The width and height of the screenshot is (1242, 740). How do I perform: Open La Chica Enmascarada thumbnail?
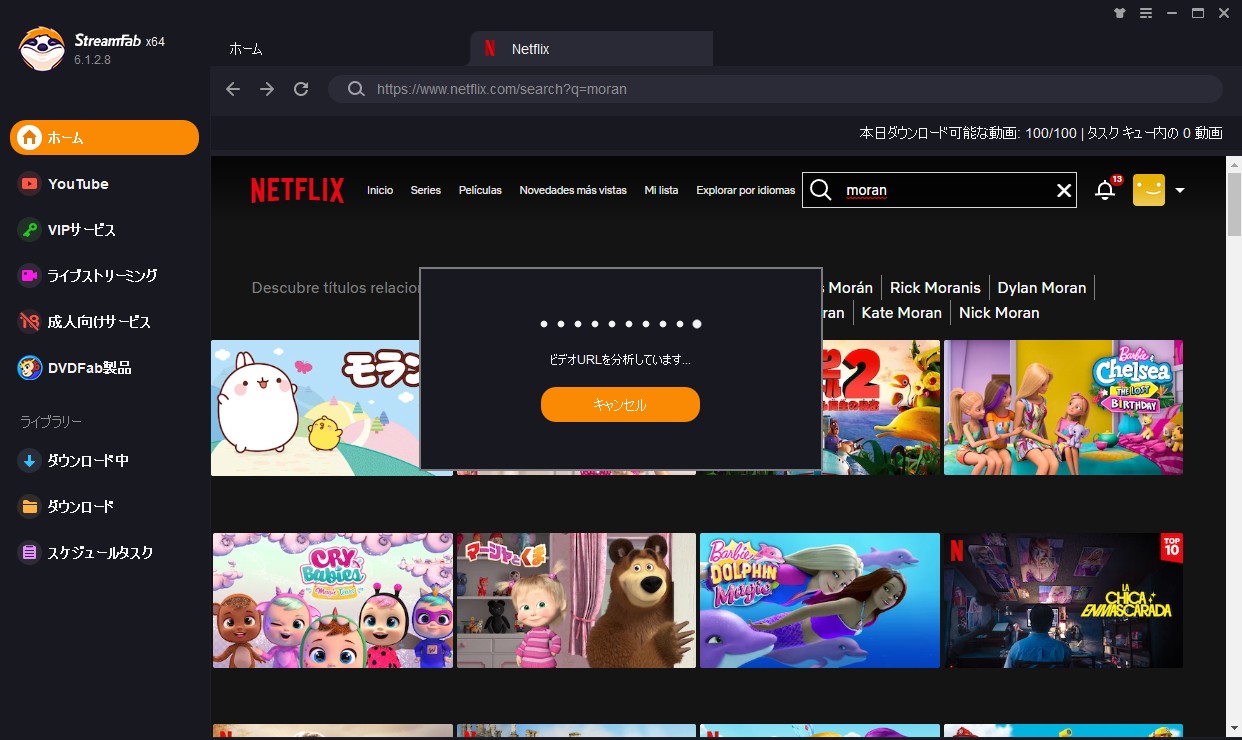tap(1063, 600)
